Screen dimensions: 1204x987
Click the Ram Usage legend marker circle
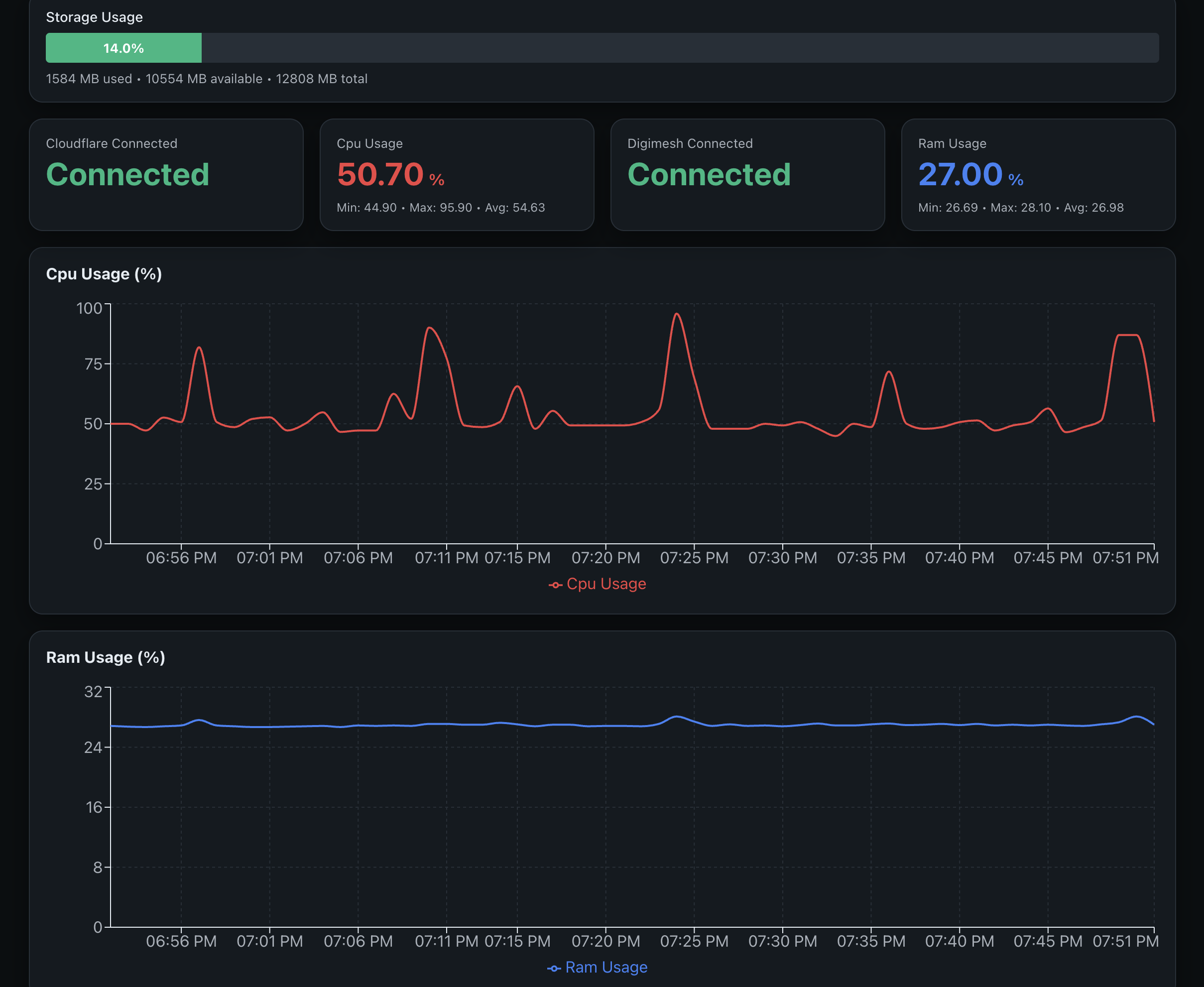(x=554, y=967)
